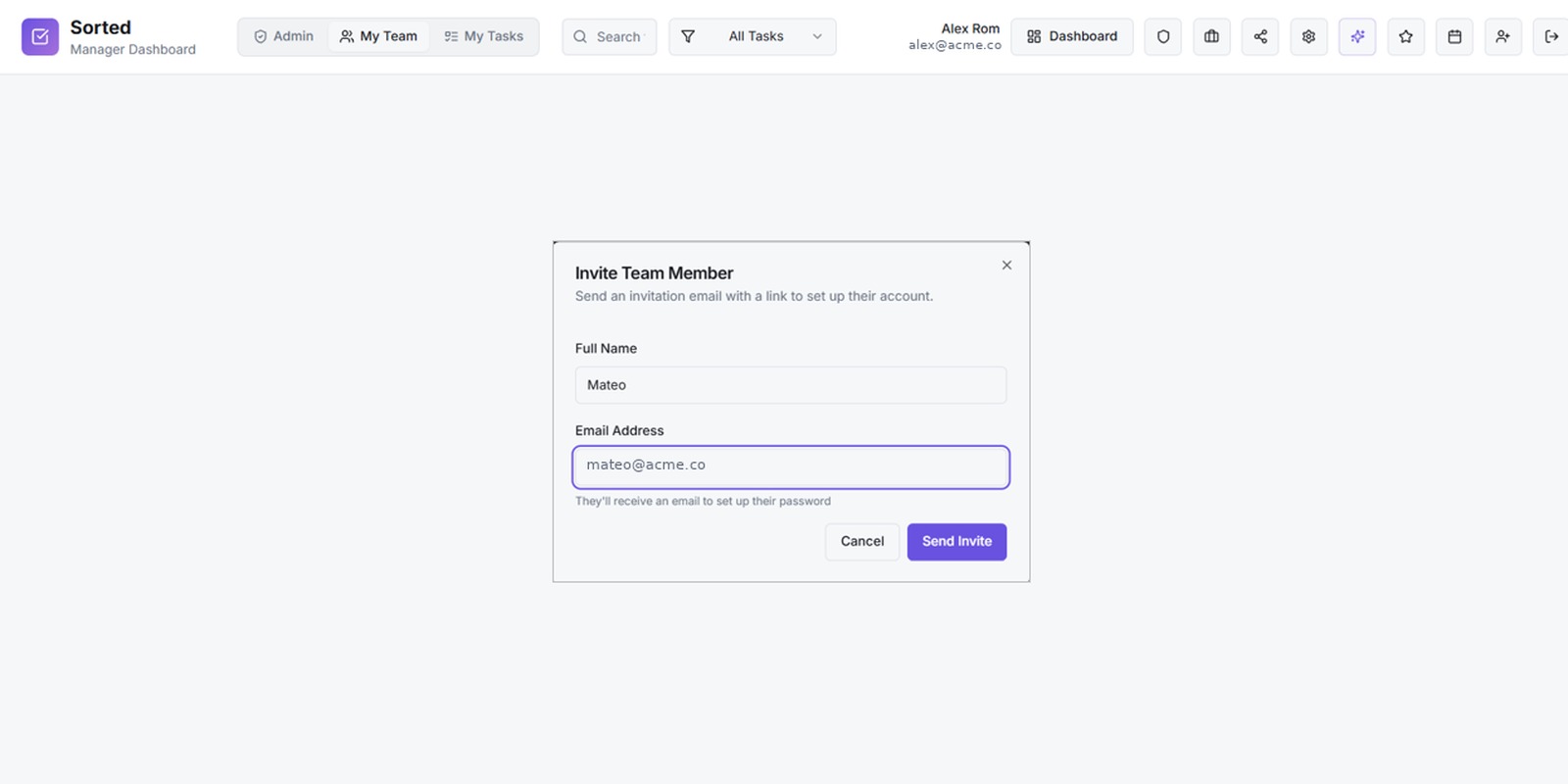
Task: Click the filter funnel icon
Action: point(688,36)
